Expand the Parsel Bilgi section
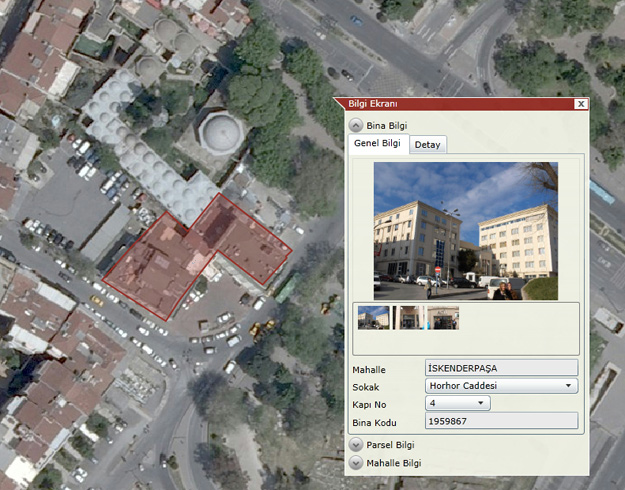This screenshot has width=625, height=490. [356, 444]
